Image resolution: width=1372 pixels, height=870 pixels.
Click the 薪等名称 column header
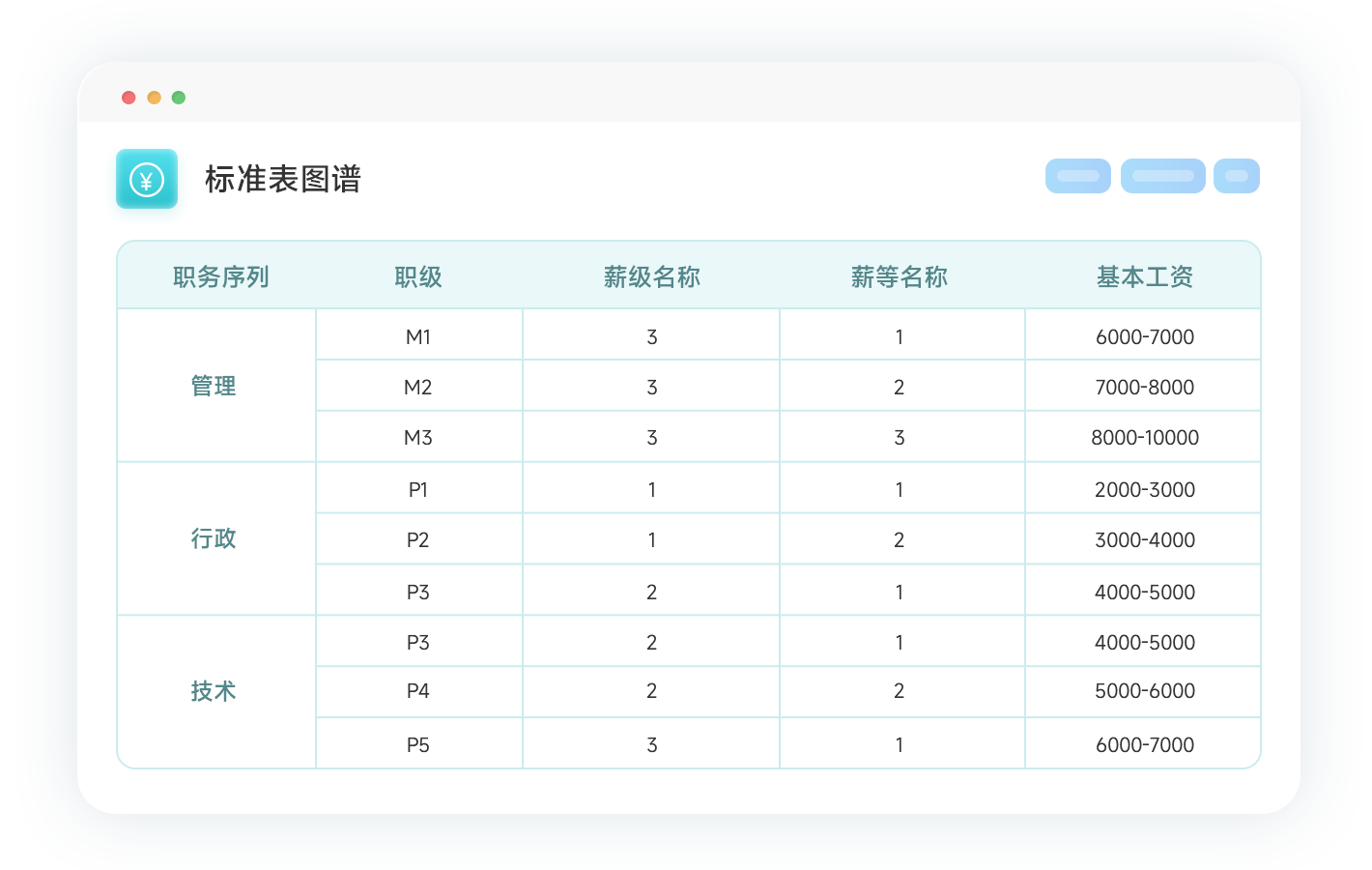coord(899,277)
